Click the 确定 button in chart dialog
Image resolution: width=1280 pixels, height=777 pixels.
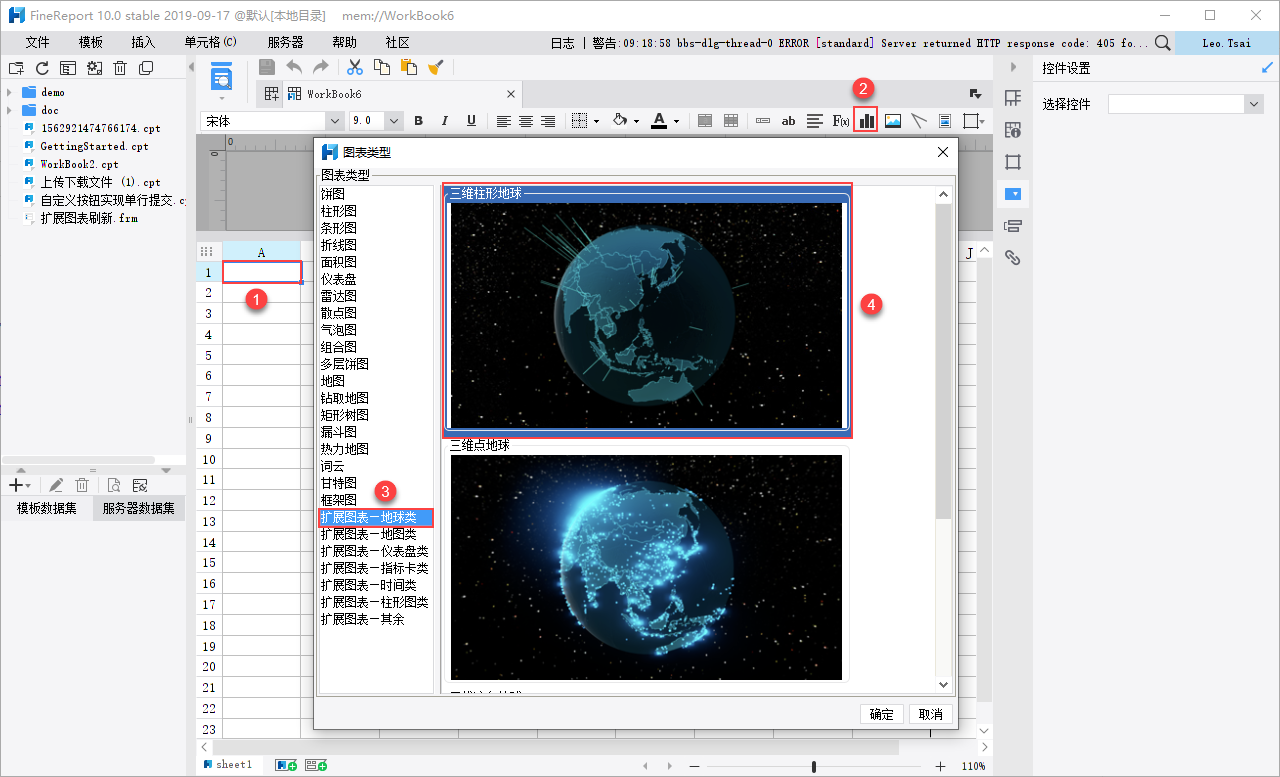pos(881,714)
